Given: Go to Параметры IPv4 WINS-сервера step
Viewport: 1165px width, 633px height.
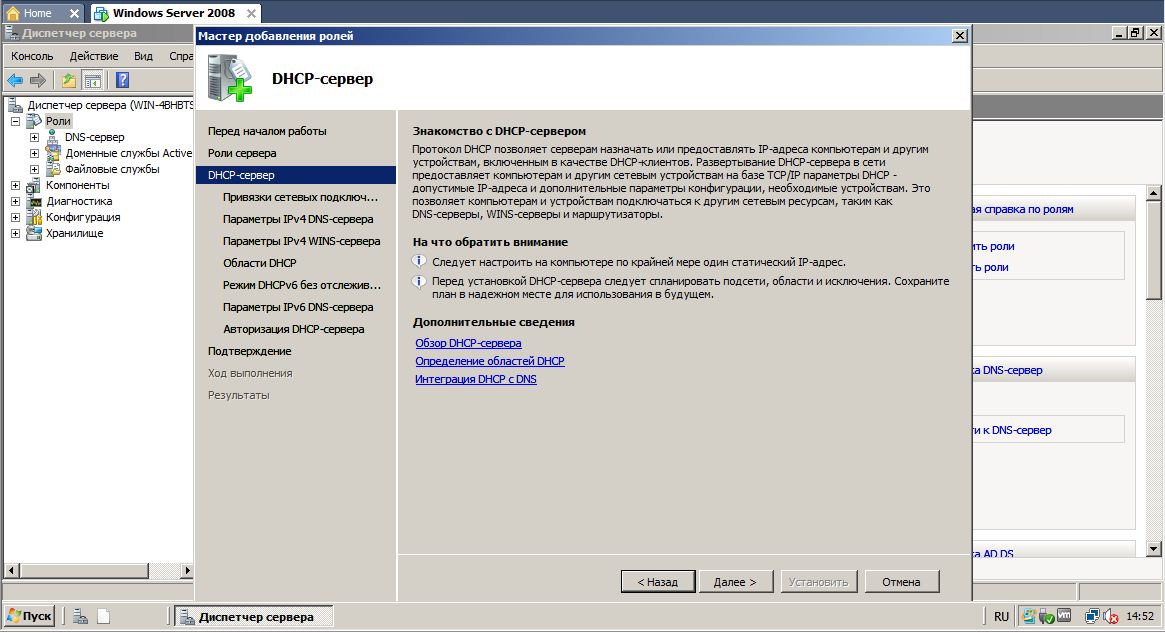Looking at the screenshot, I should click(301, 241).
